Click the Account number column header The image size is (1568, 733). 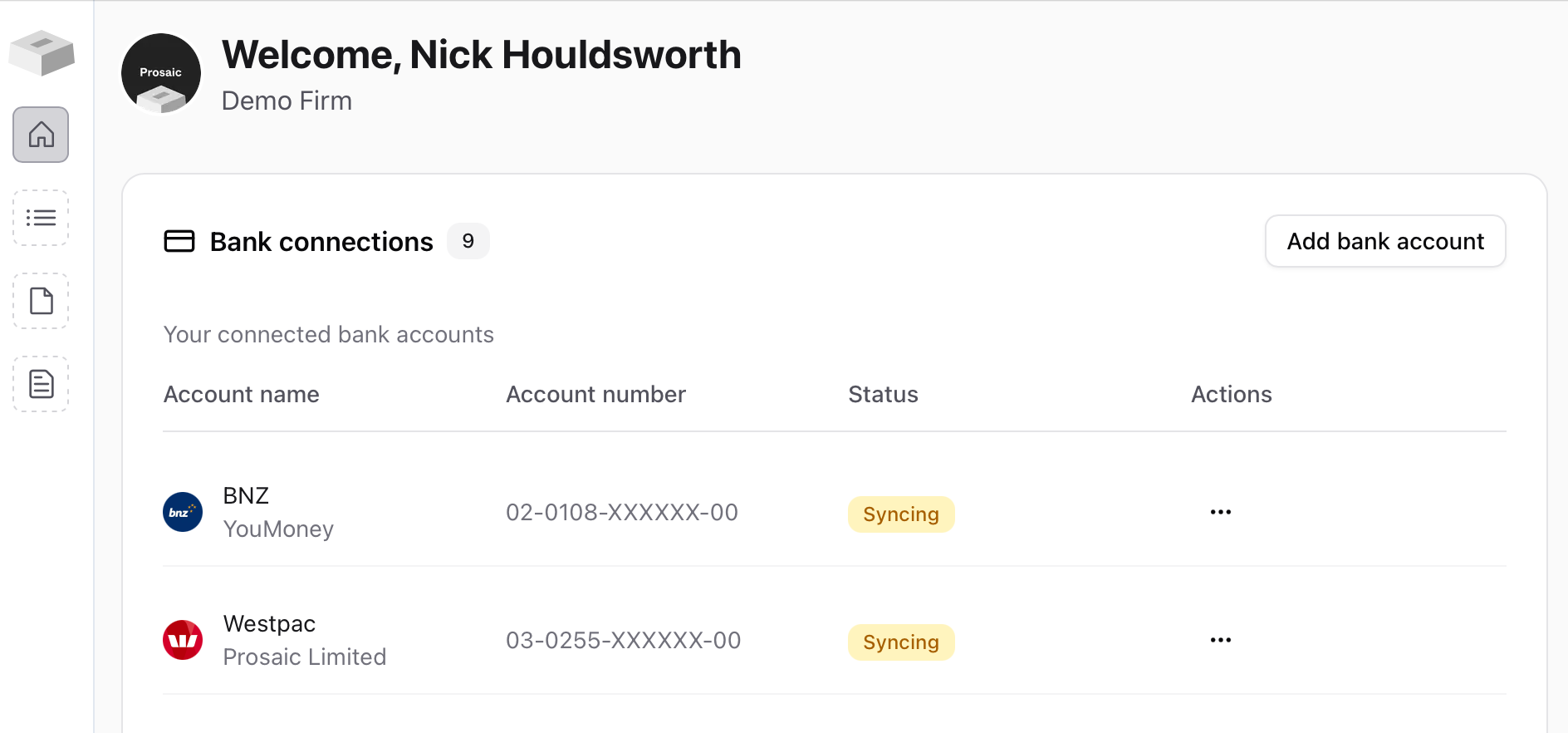596,394
